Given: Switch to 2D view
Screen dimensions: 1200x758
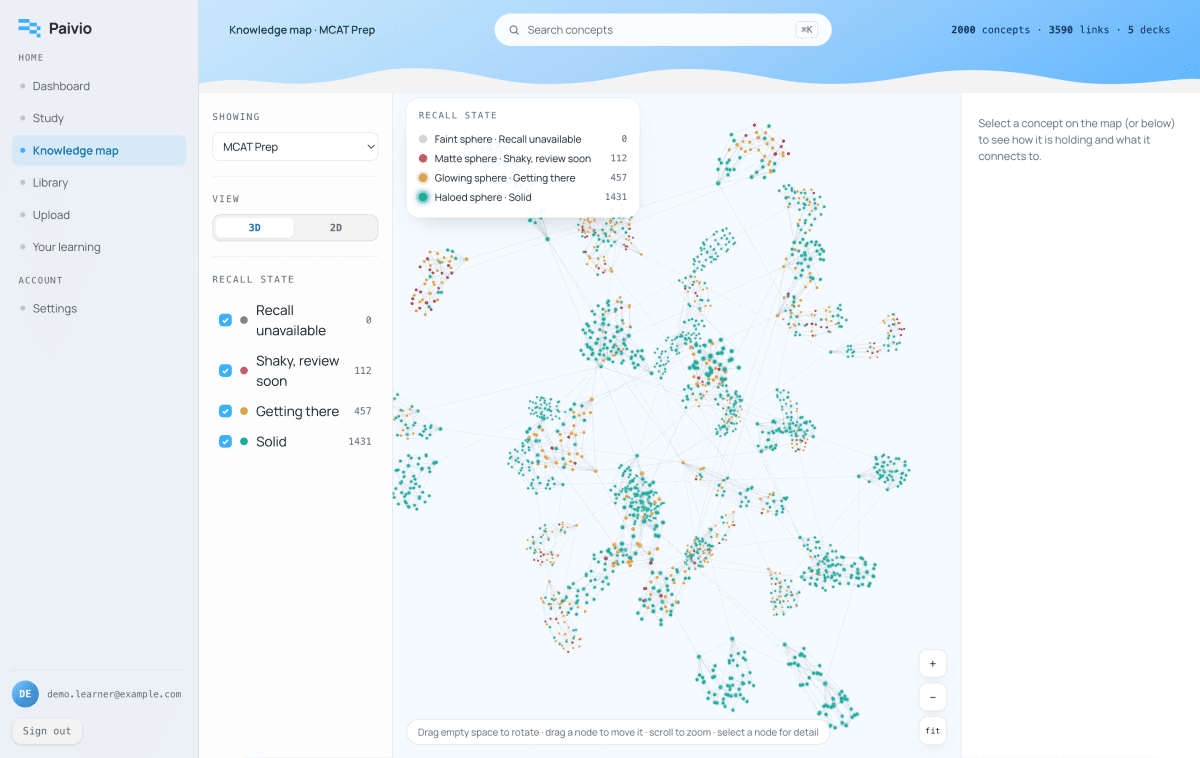Looking at the screenshot, I should pyautogui.click(x=336, y=228).
